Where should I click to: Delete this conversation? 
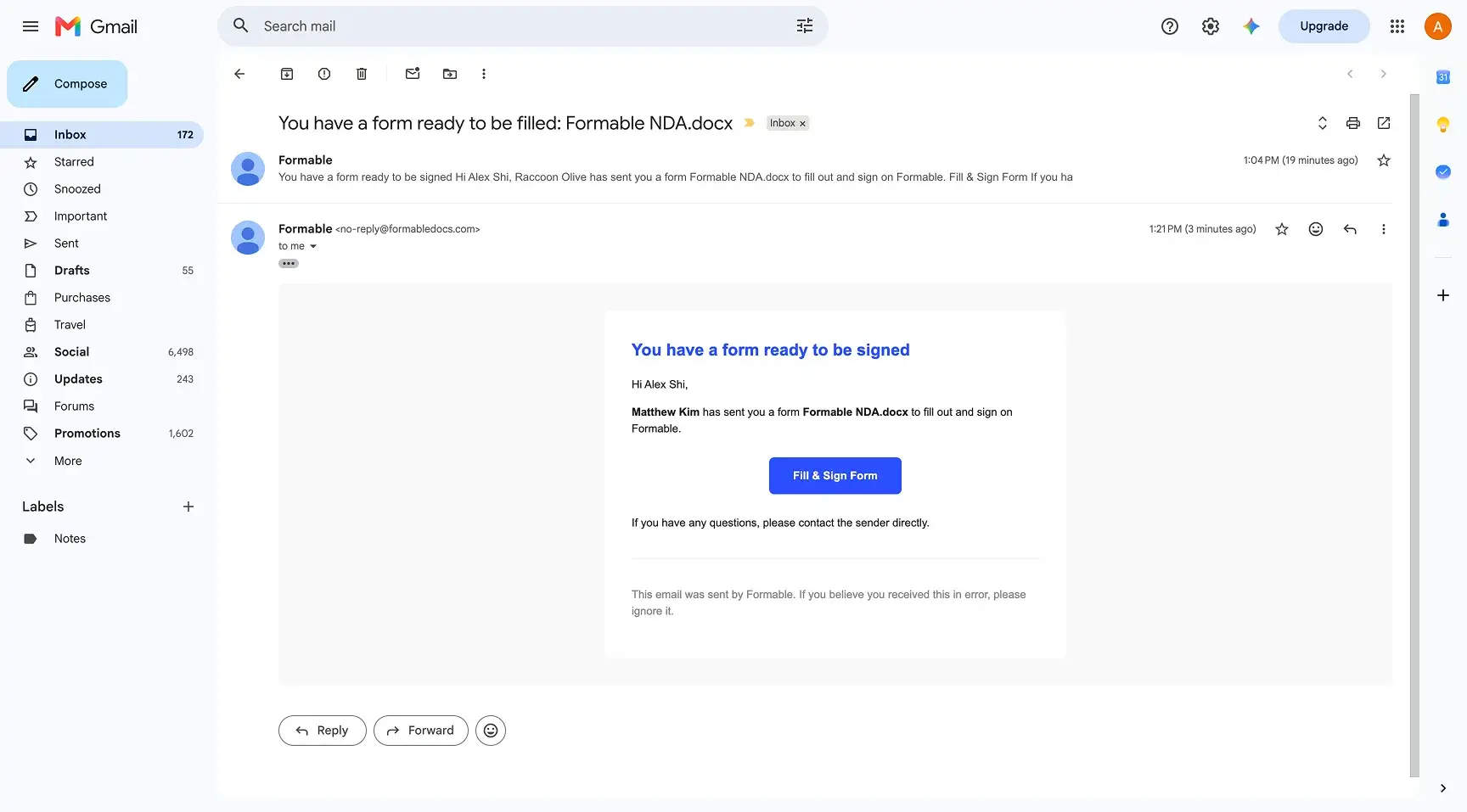(362, 74)
